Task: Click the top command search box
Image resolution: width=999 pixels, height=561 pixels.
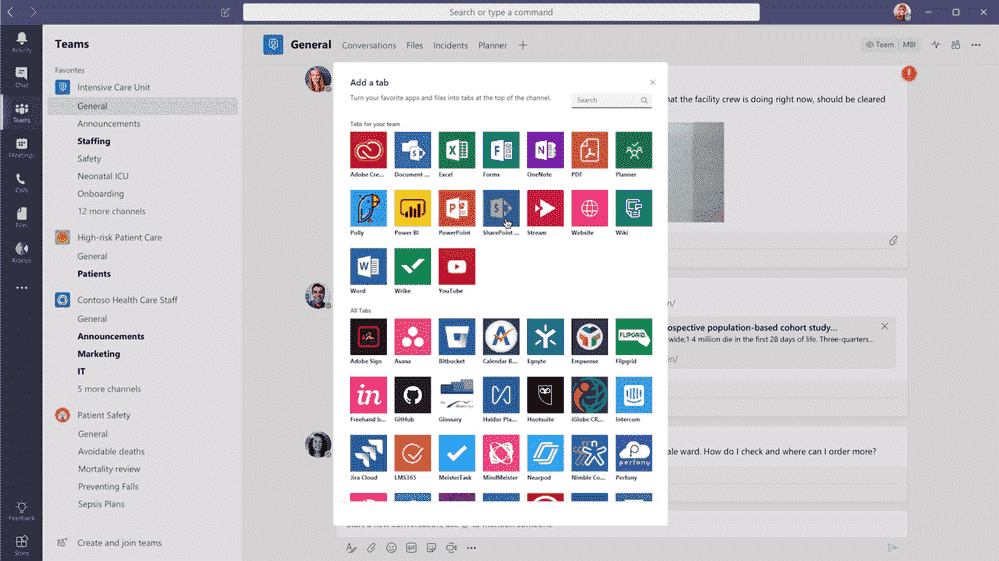Action: (501, 12)
